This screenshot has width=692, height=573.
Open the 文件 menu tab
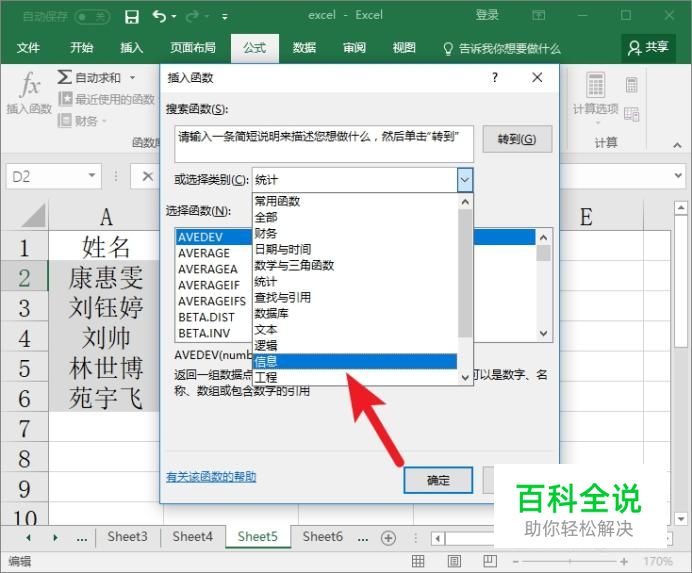[28, 47]
